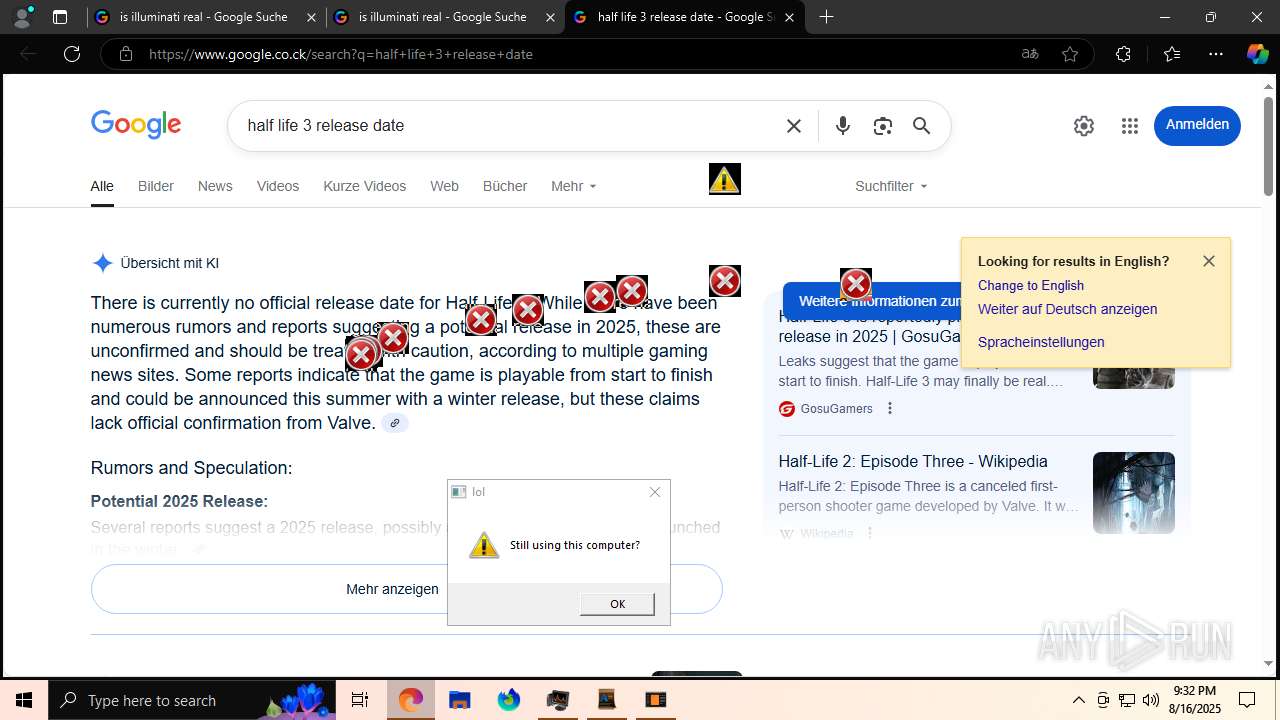
Task: Open Half-Life 2: Episode Three Wikipedia result
Action: (x=913, y=461)
